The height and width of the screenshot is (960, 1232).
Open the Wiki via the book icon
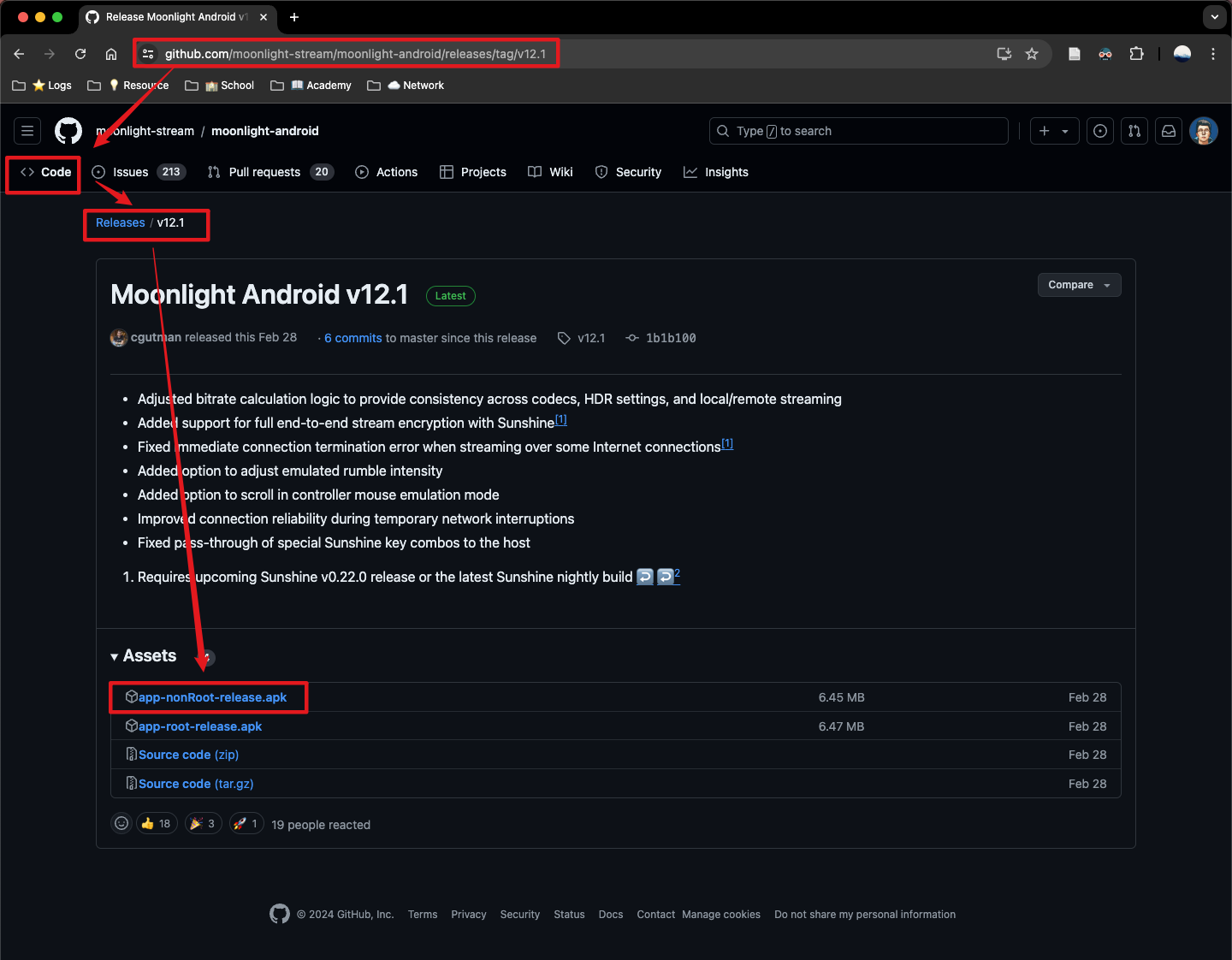click(x=534, y=172)
